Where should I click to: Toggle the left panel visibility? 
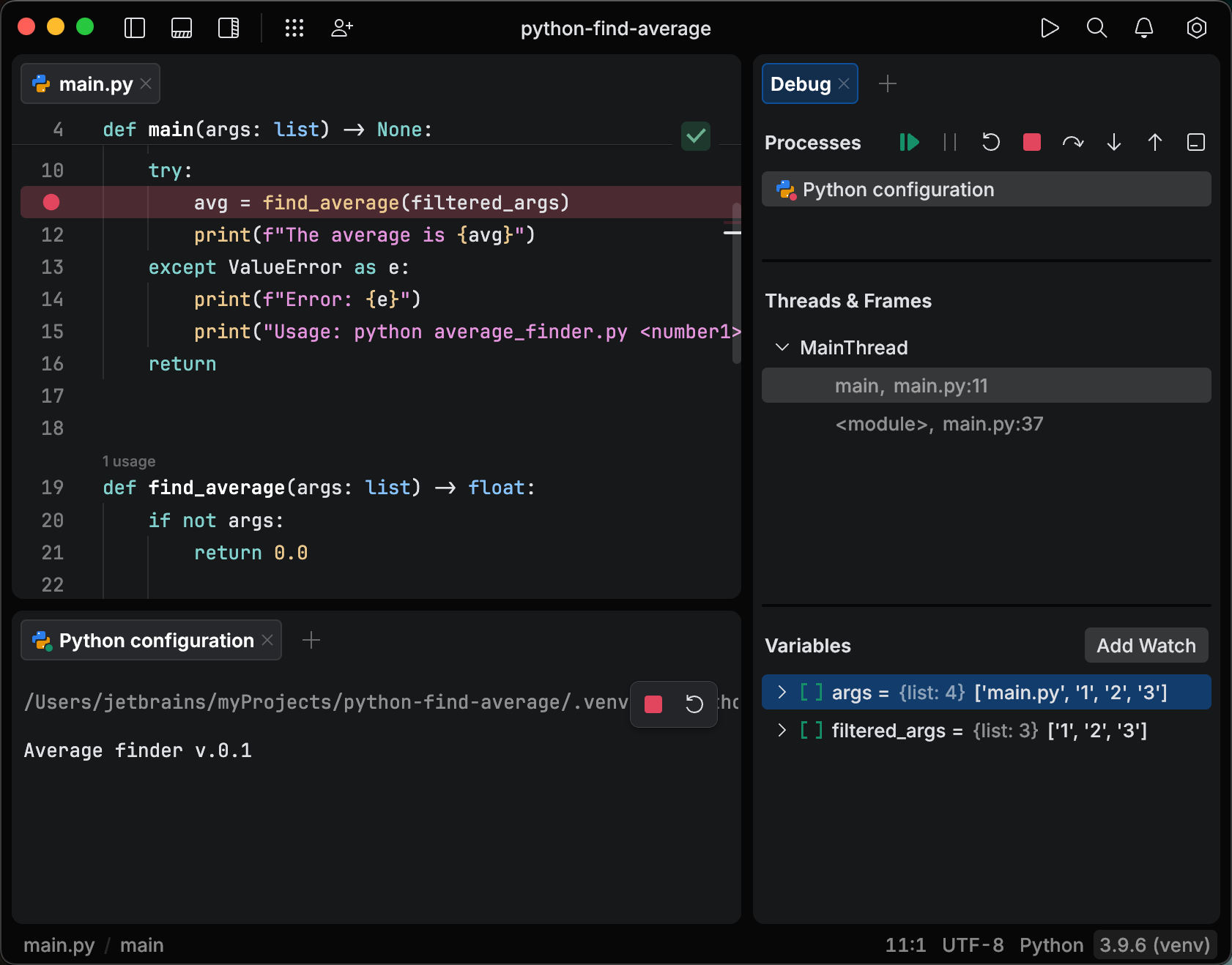(x=135, y=29)
